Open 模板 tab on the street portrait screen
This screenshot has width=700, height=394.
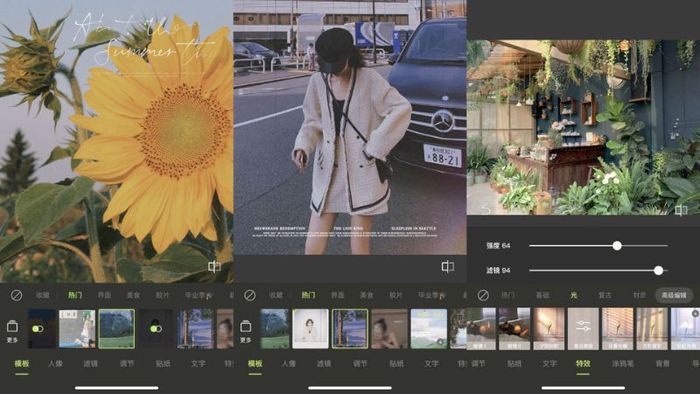point(255,364)
